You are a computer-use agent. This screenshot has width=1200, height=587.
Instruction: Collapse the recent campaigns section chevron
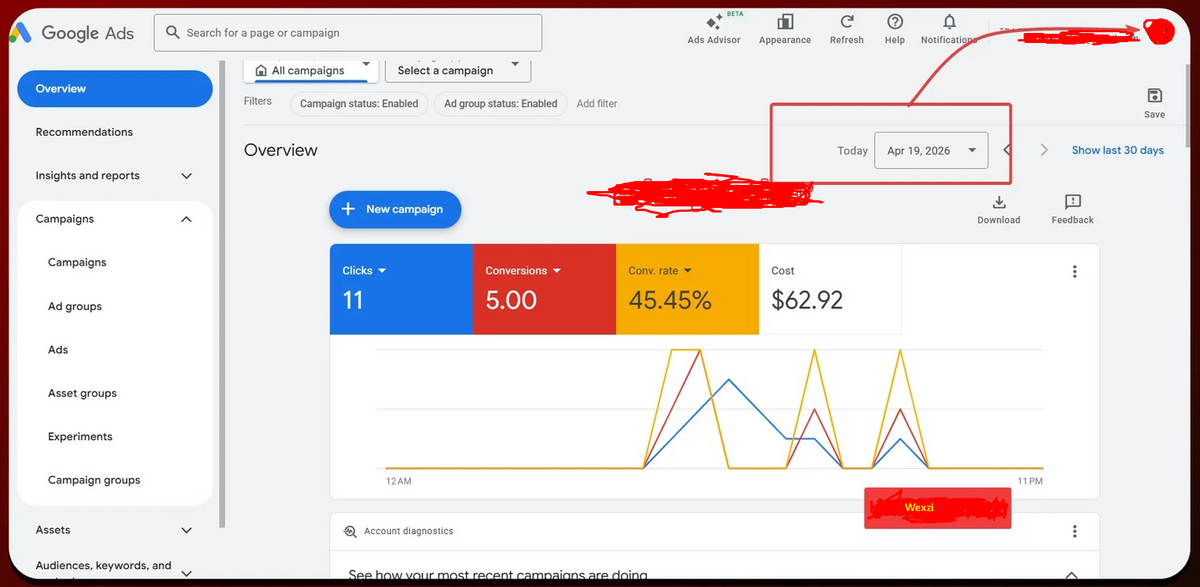pos(1071,575)
